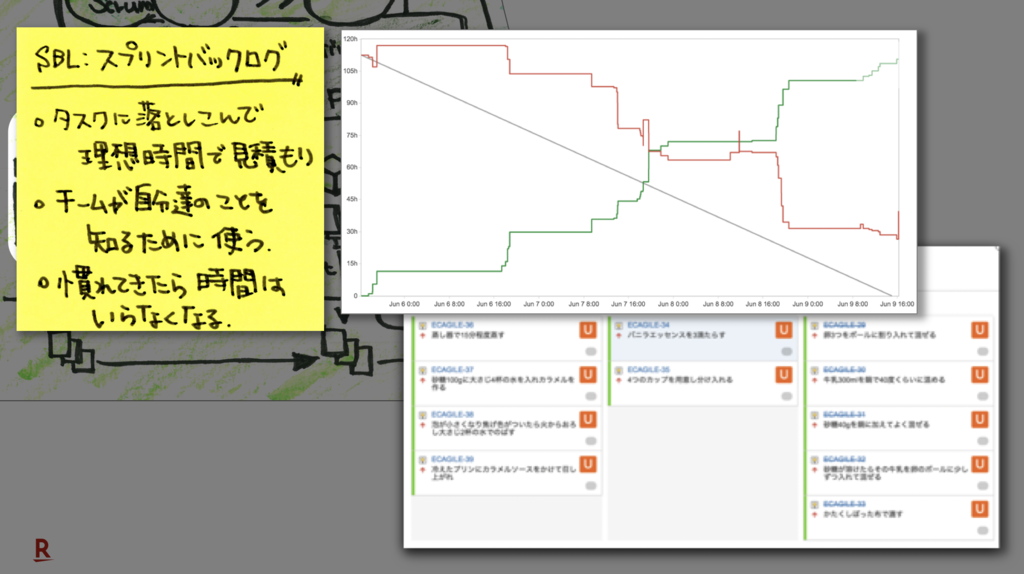This screenshot has height=574, width=1024.
Task: Click assignee avatar U on ECAGILE-32 card
Action: coord(980,464)
